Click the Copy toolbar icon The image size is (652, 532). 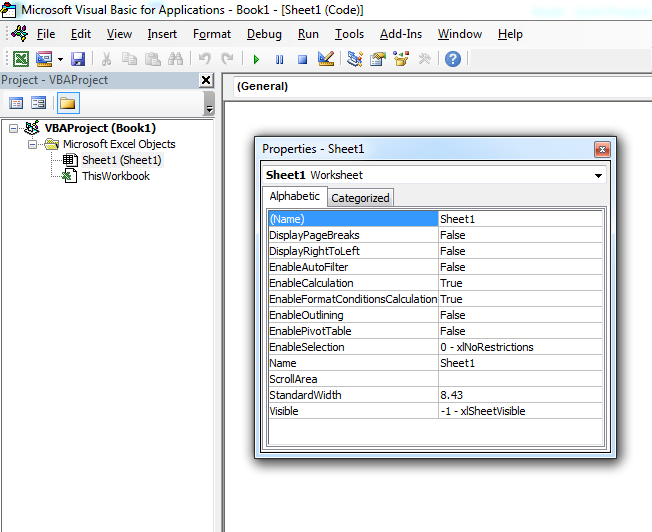(129, 59)
